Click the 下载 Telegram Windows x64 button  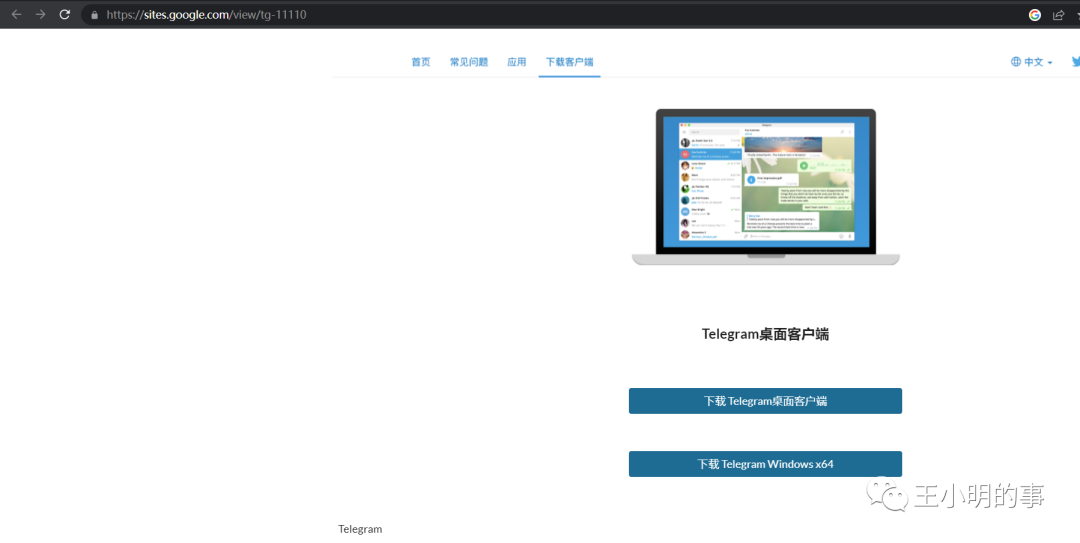(x=765, y=464)
